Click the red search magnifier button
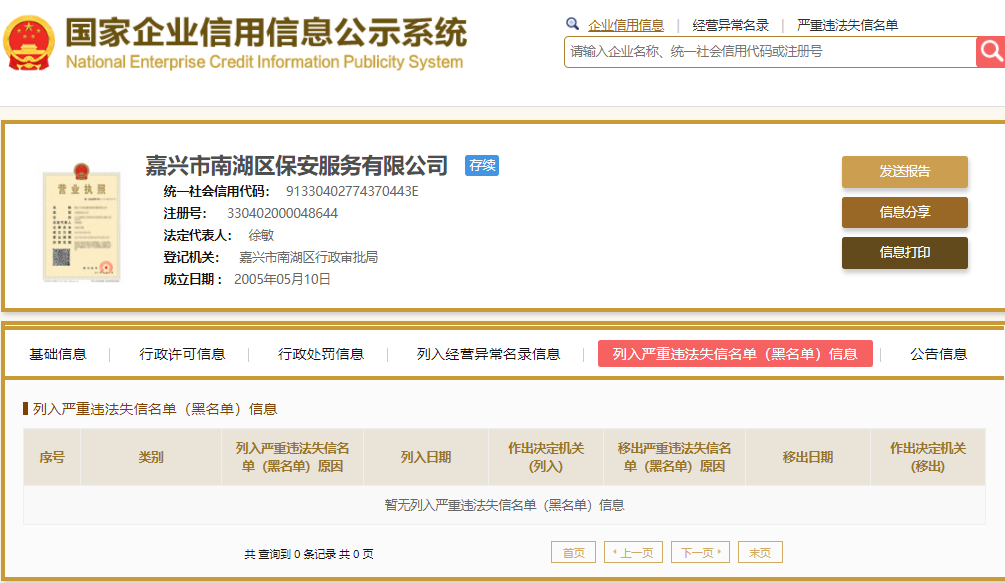1005x583 pixels. click(x=991, y=51)
